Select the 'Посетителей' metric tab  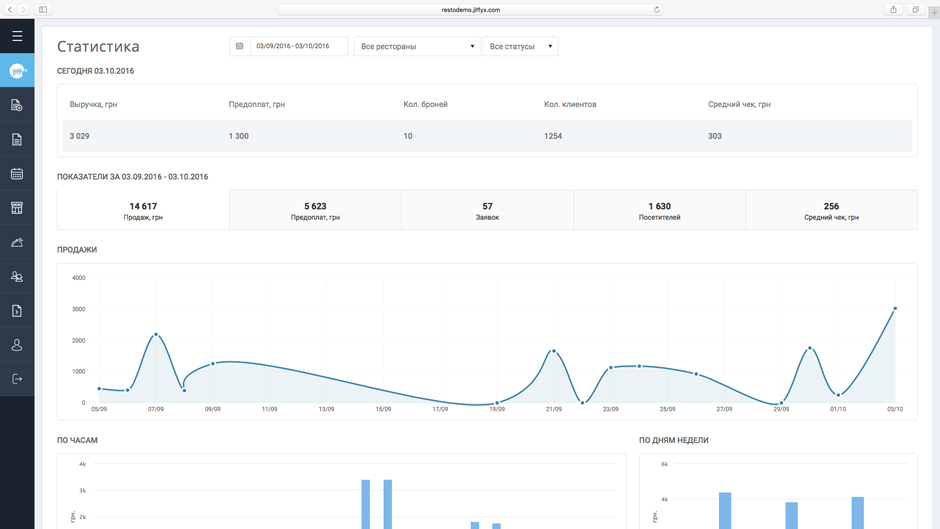point(659,210)
